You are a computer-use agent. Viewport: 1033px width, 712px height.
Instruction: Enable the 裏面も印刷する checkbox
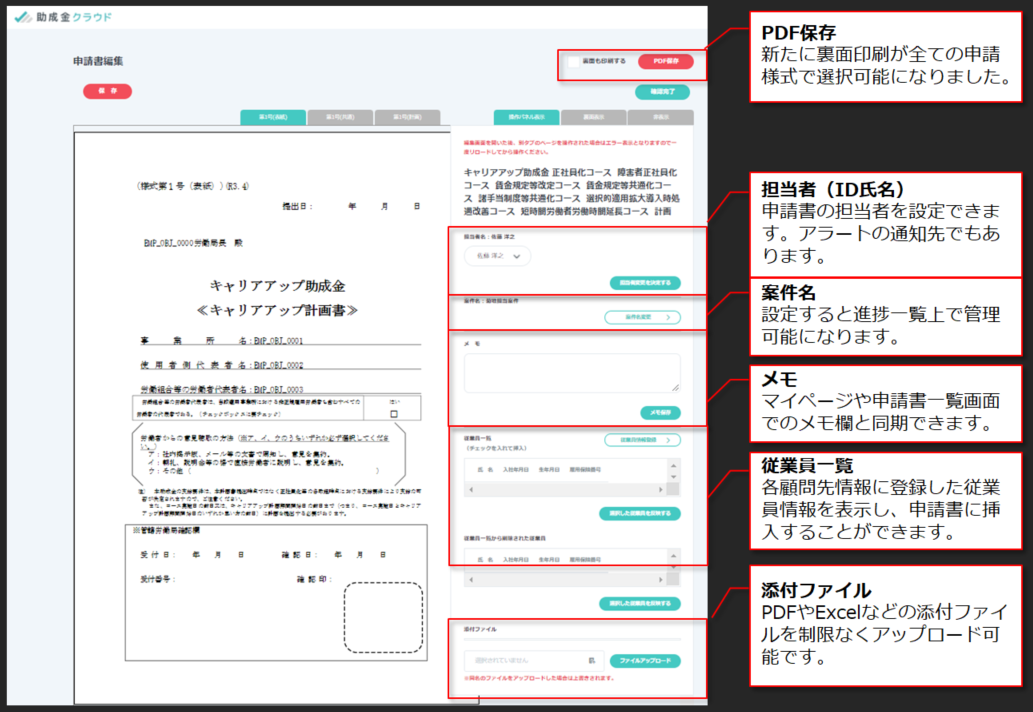click(x=574, y=61)
